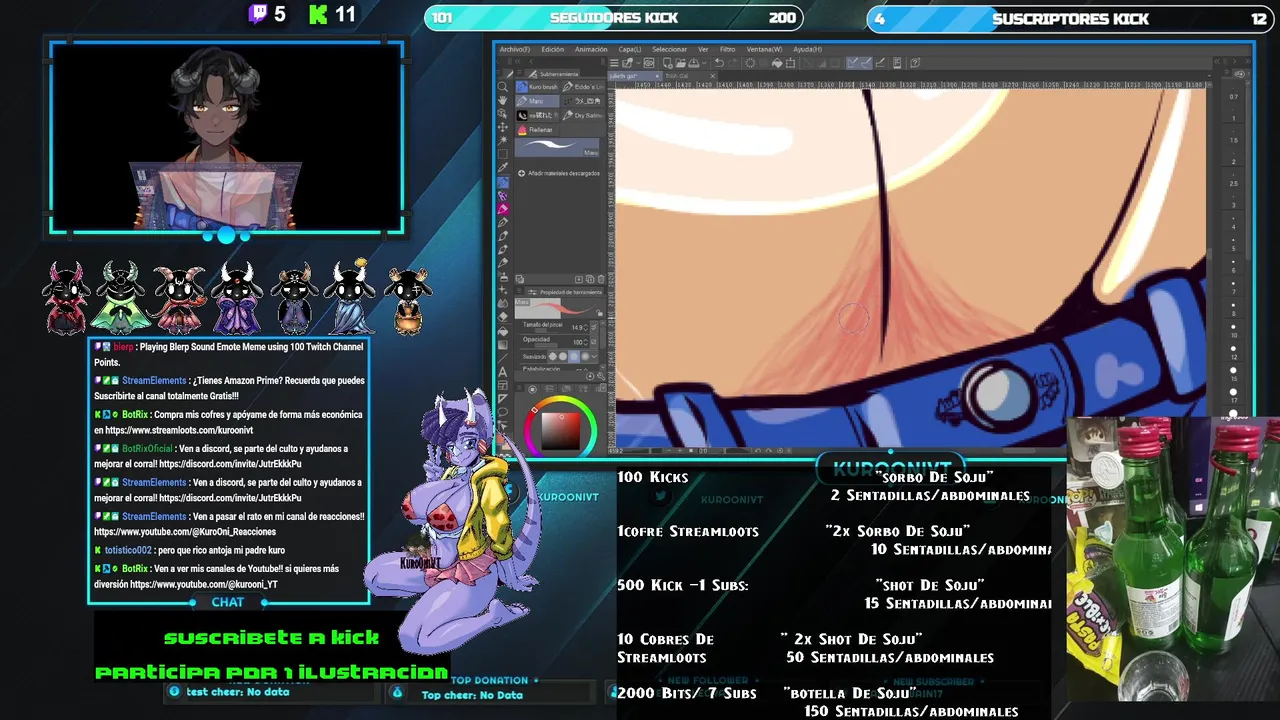The height and width of the screenshot is (720, 1280).
Task: Open the Edición menu
Action: click(x=553, y=49)
